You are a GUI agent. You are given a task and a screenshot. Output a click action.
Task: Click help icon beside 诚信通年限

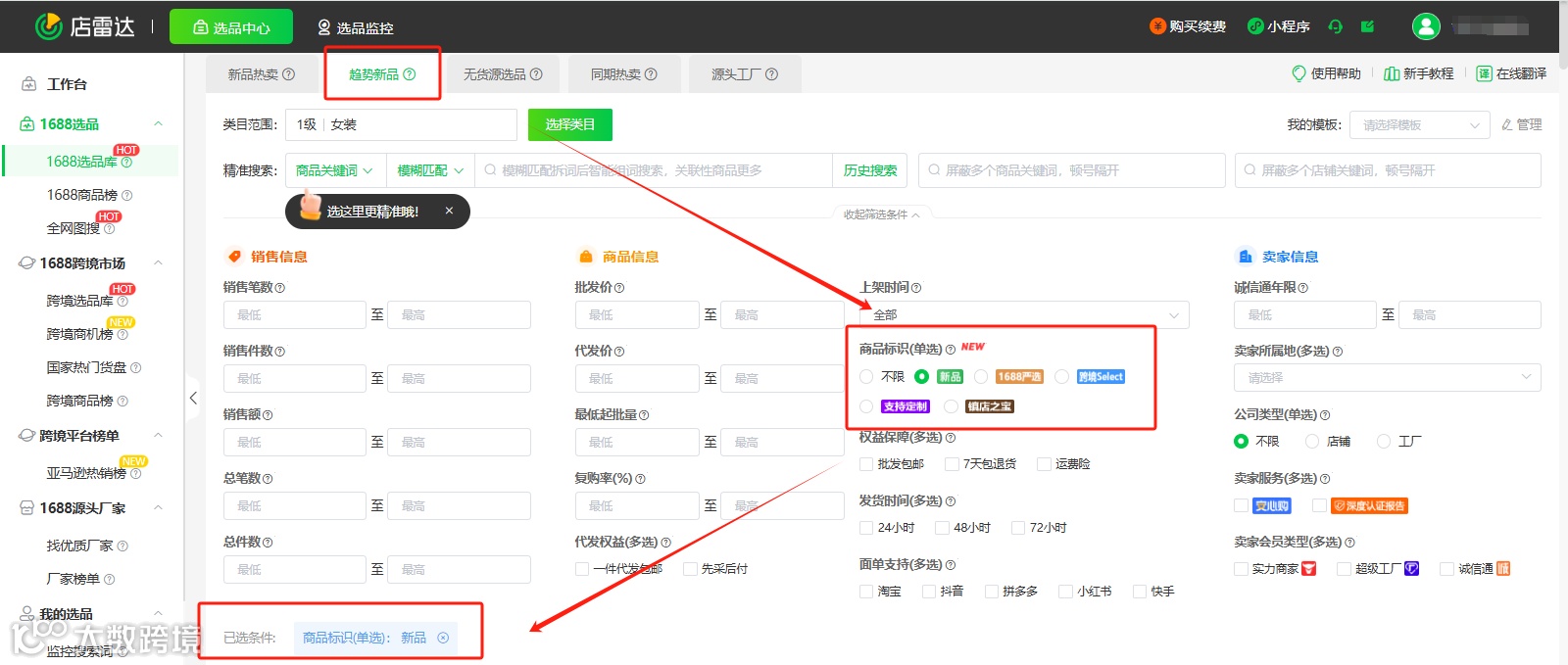(x=1302, y=288)
